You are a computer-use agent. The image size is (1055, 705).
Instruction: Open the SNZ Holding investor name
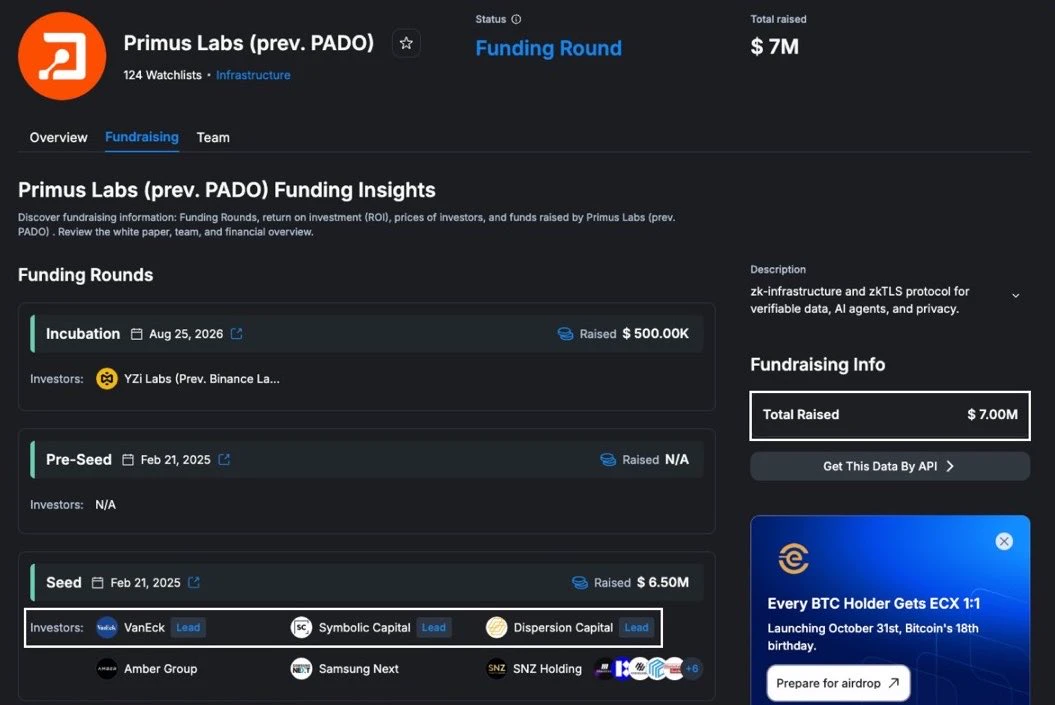(547, 669)
